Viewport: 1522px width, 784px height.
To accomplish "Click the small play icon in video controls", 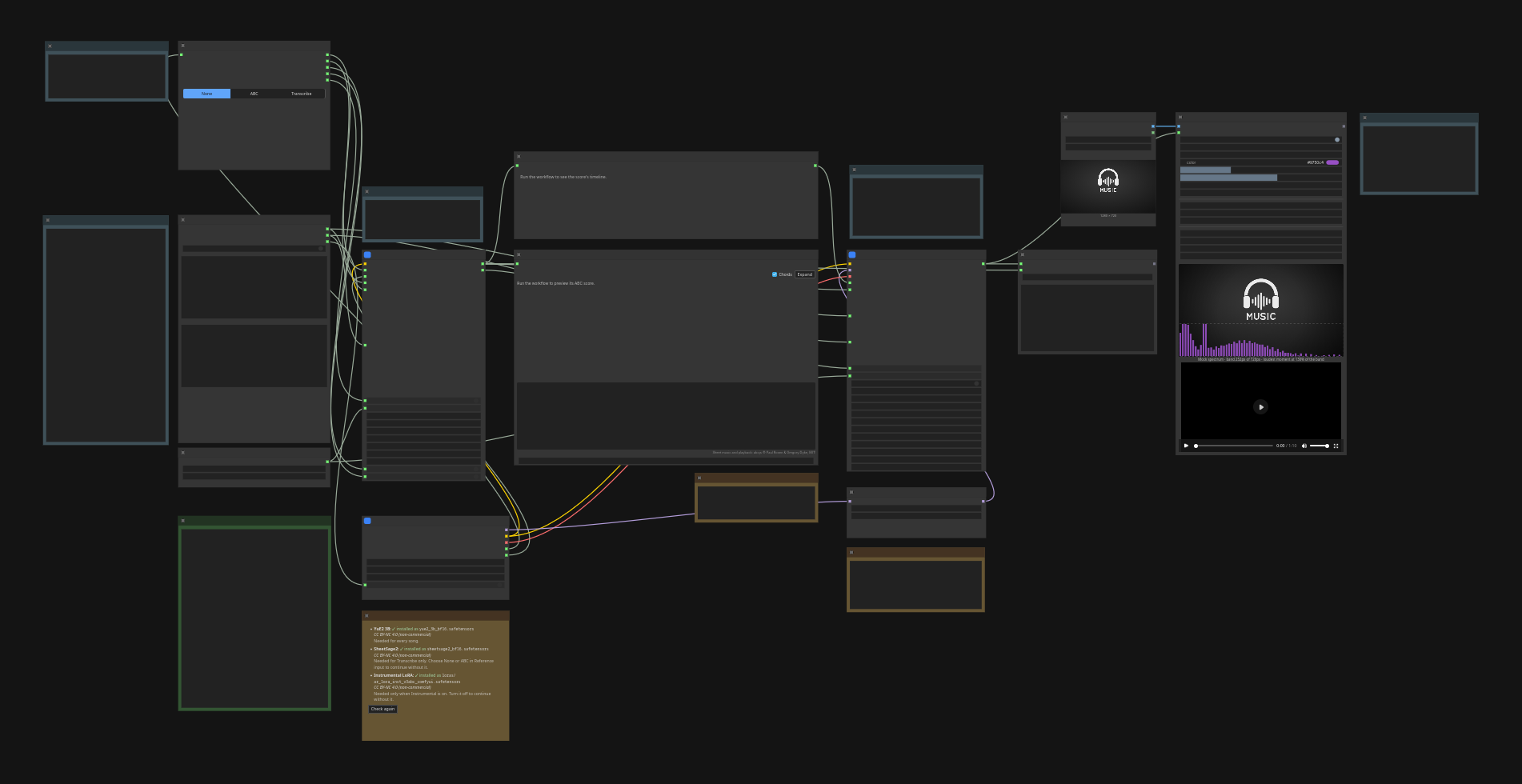I will point(1186,446).
